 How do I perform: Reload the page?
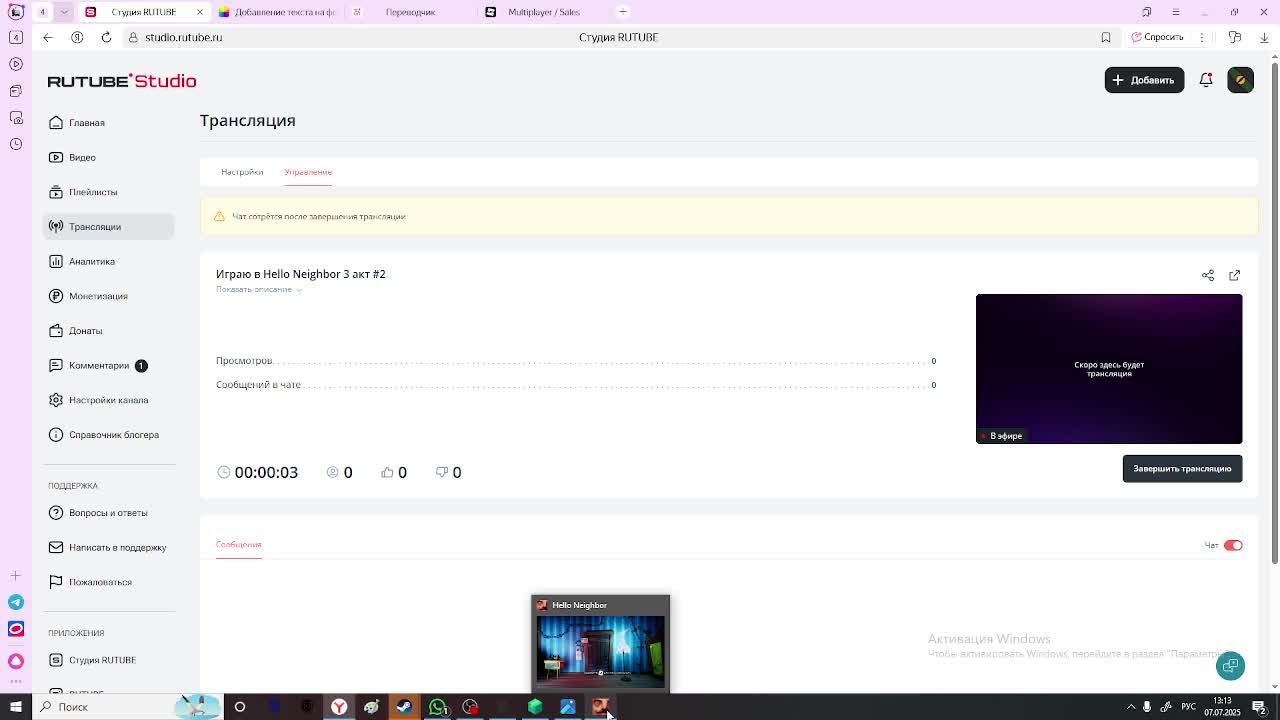(106, 37)
